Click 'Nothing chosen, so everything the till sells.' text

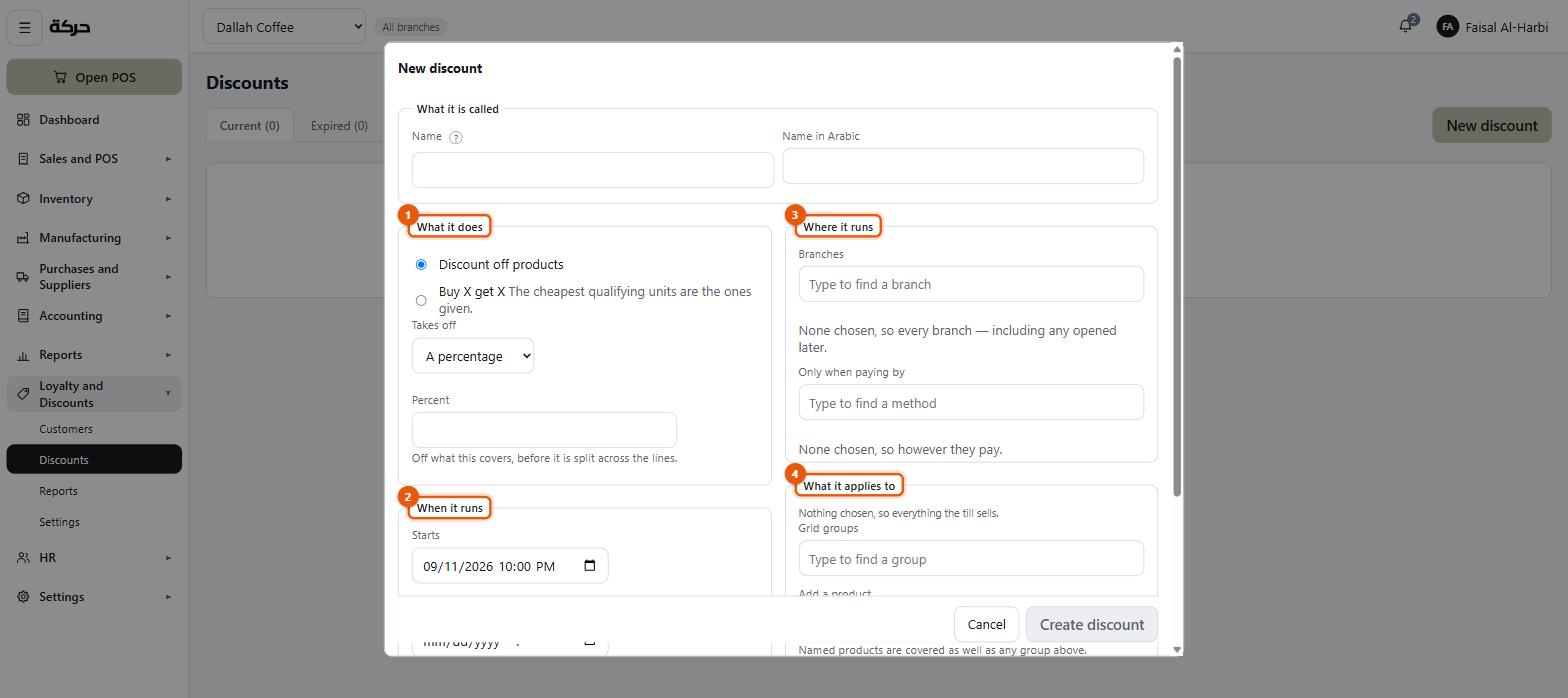coord(898,513)
